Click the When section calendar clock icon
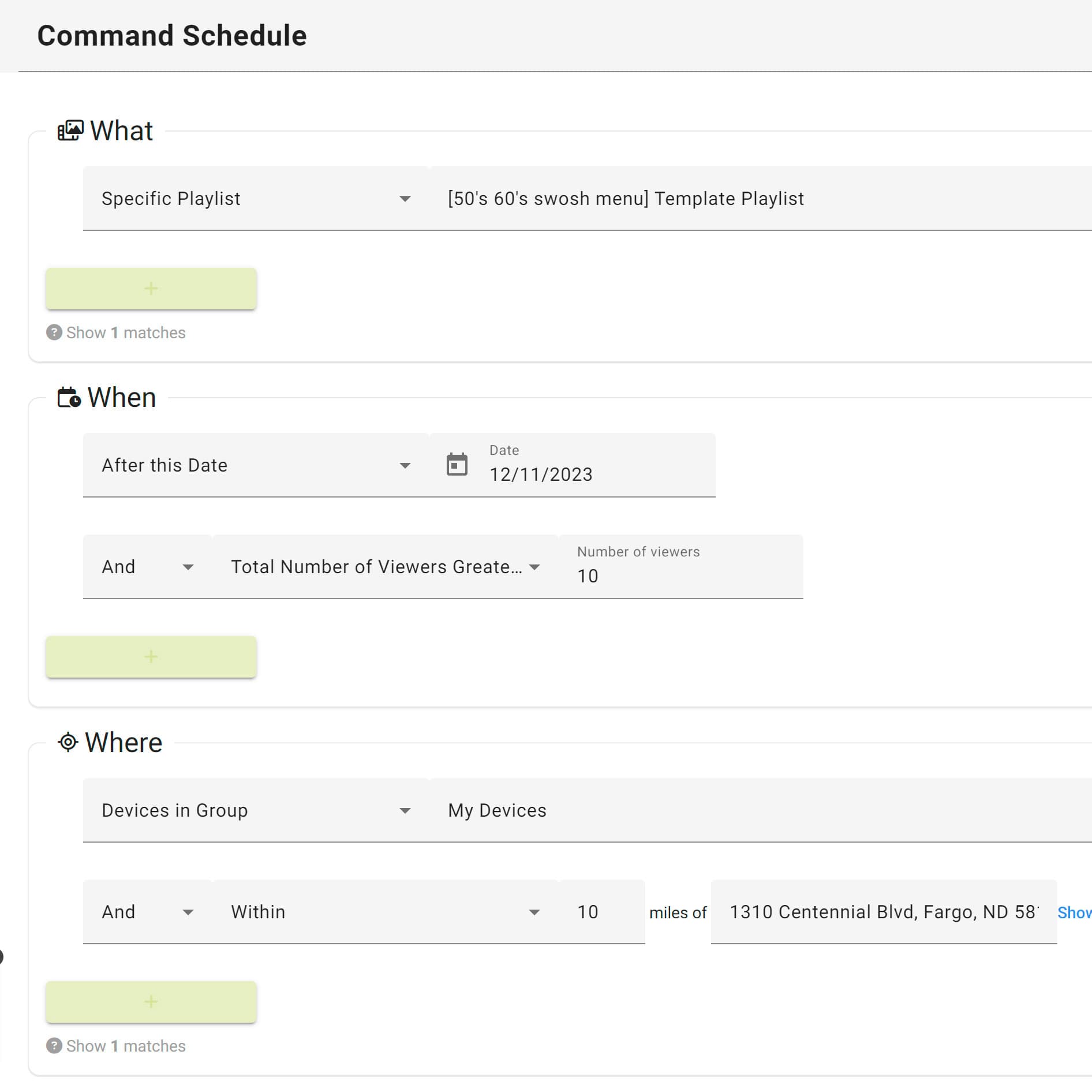1092x1092 pixels. coord(69,398)
